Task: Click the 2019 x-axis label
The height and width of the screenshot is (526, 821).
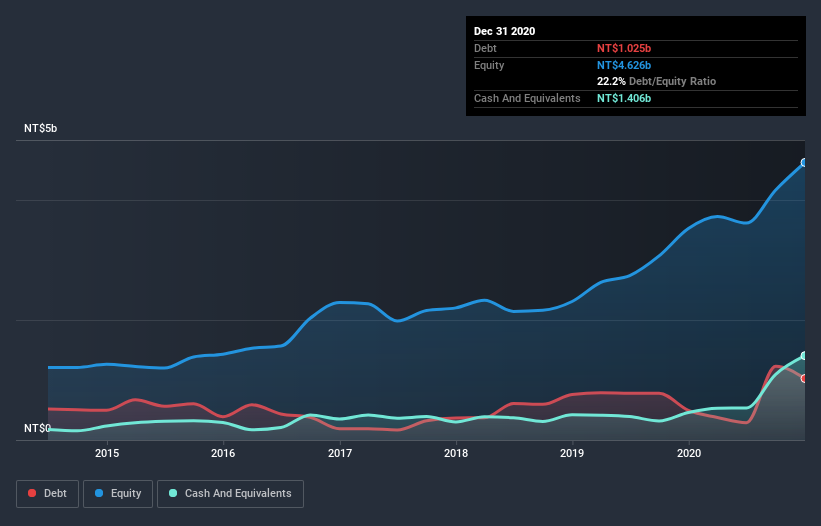Action: coord(572,453)
